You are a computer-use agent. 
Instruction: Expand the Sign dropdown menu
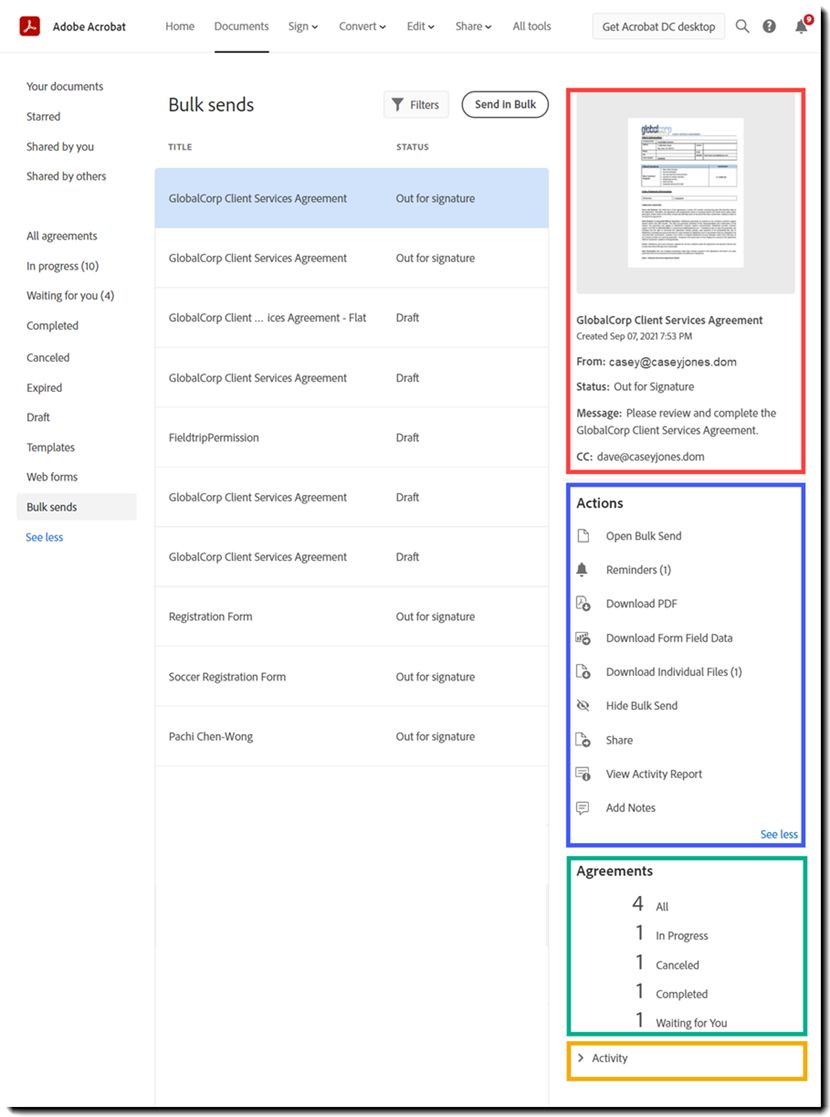tap(303, 26)
